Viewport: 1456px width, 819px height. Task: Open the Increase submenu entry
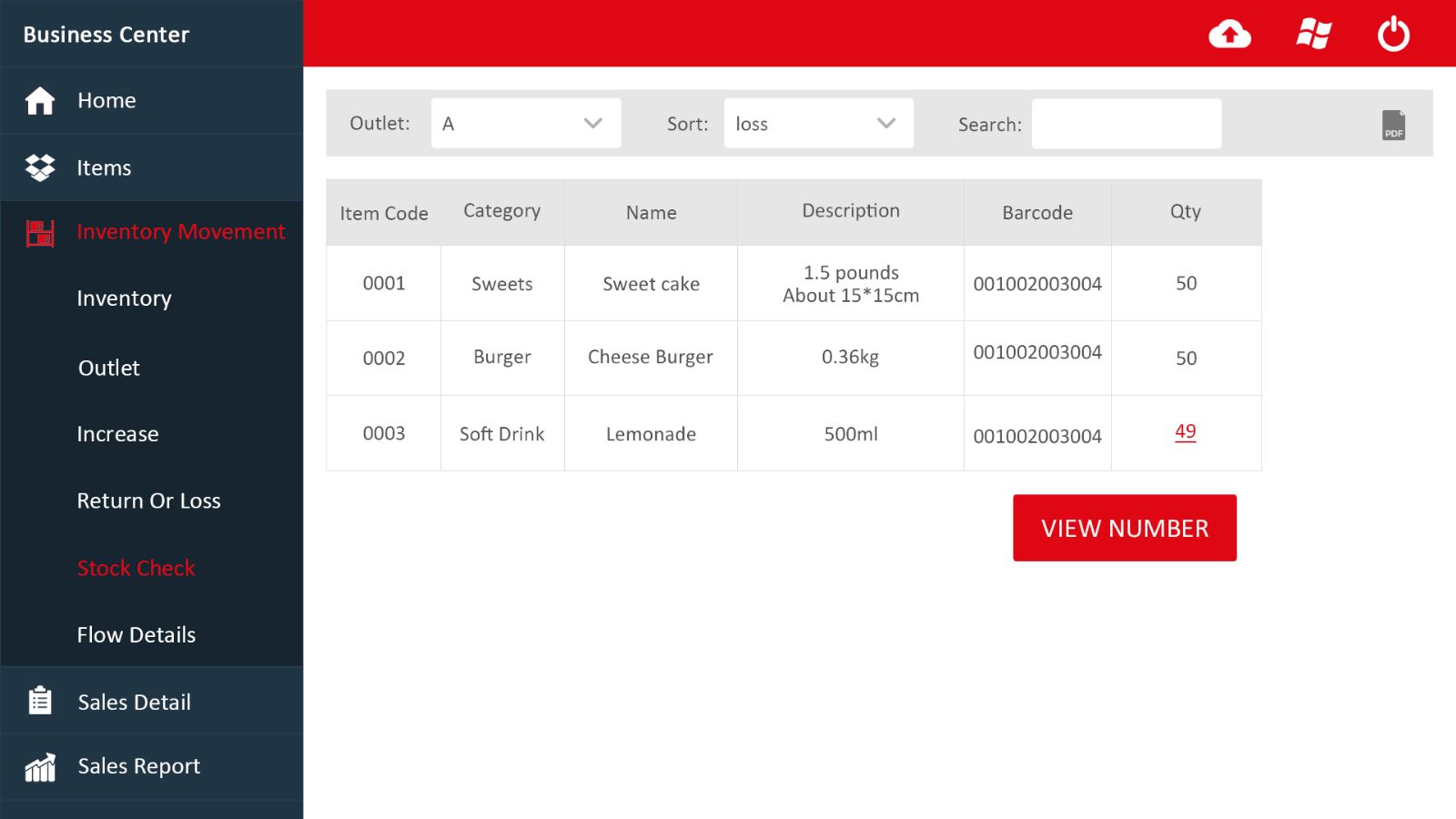117,434
